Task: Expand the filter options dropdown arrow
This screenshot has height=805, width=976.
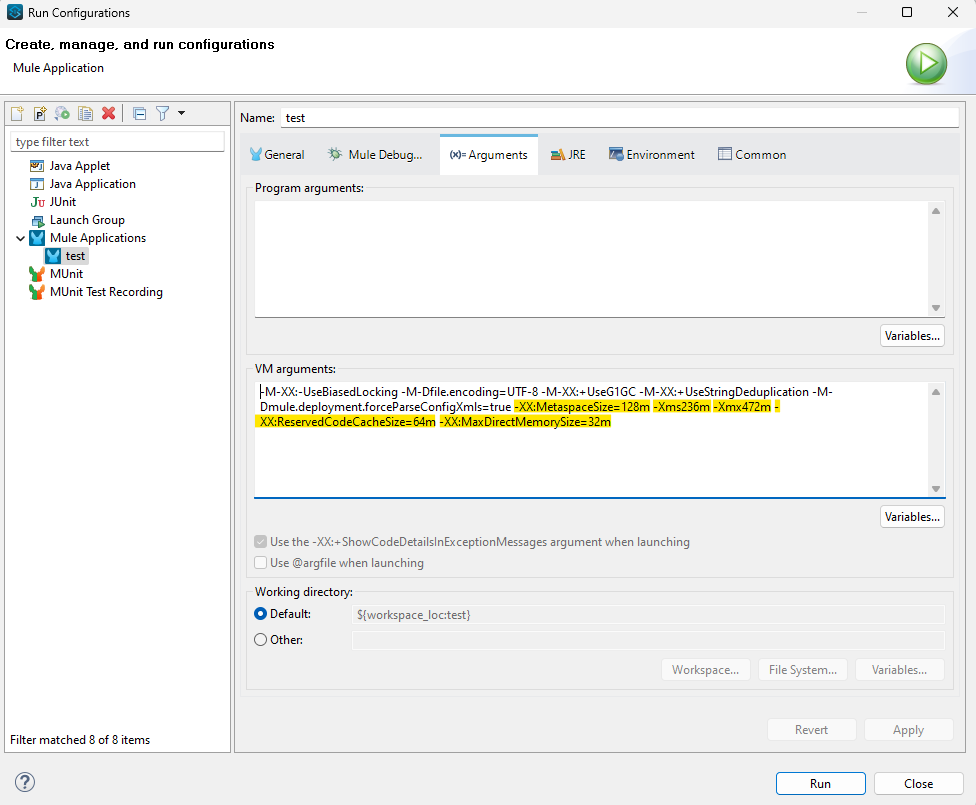Action: [x=181, y=113]
